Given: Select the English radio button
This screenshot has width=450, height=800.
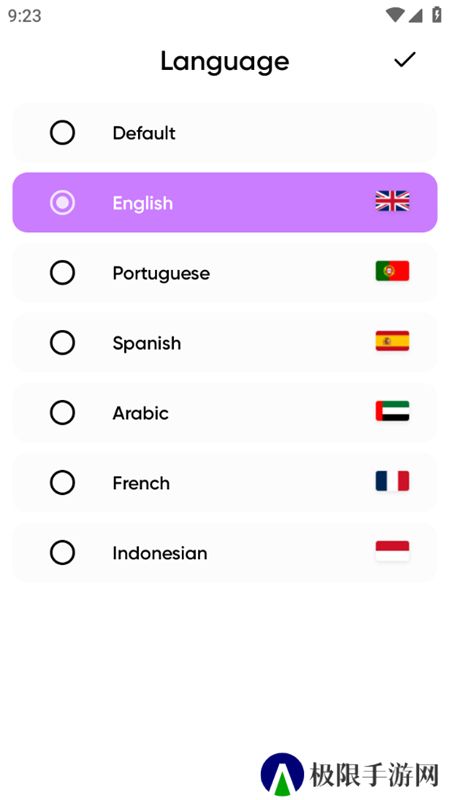Looking at the screenshot, I should tap(62, 203).
